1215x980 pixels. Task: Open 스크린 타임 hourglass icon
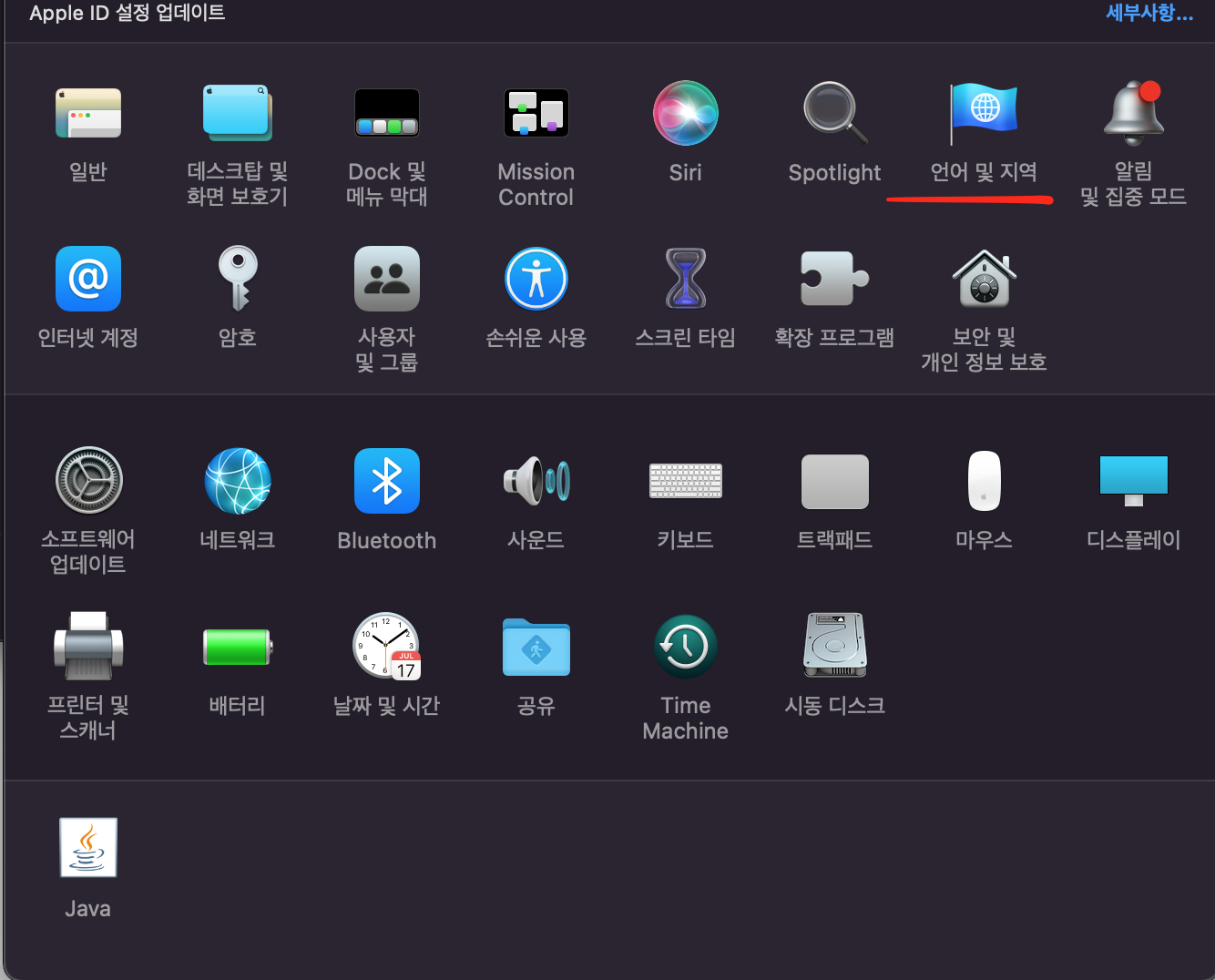pyautogui.click(x=686, y=279)
